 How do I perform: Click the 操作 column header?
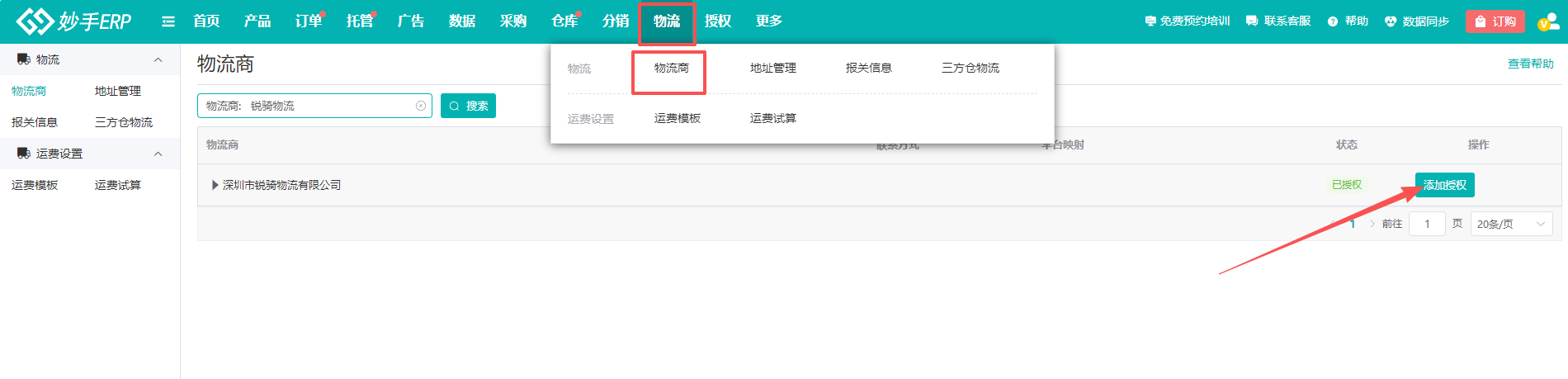point(1478,144)
